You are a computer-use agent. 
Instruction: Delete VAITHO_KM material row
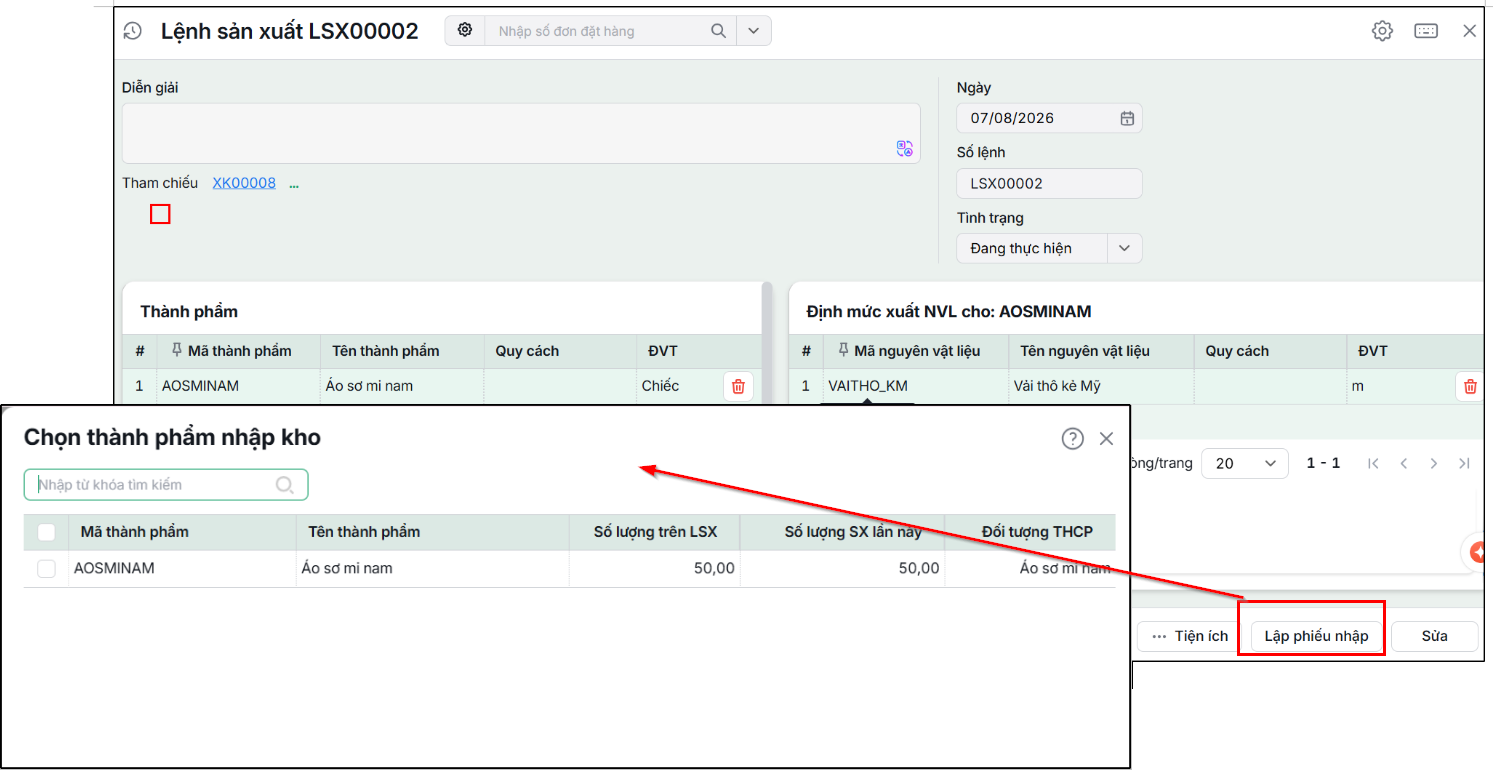coord(1470,386)
